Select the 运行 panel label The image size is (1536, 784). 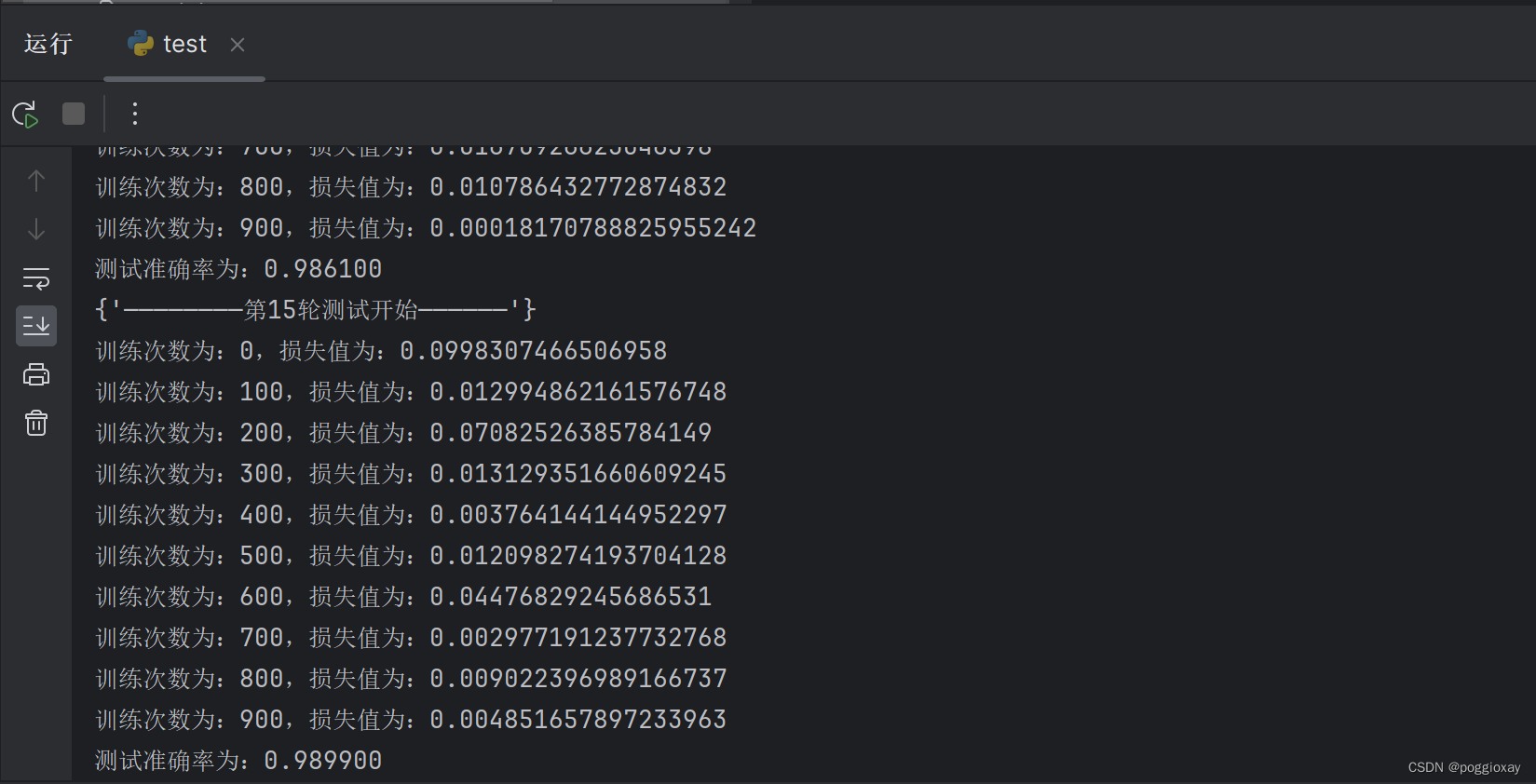48,44
